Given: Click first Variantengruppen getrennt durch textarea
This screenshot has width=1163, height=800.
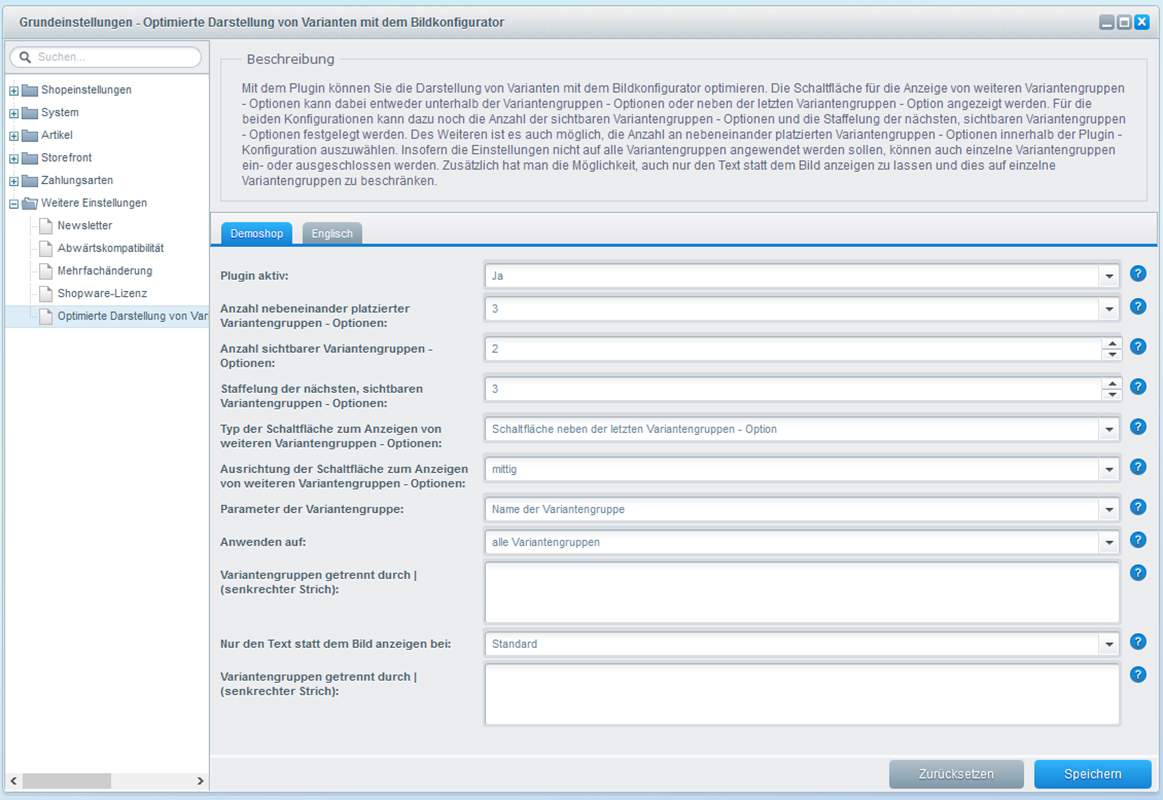Looking at the screenshot, I should click(802, 592).
